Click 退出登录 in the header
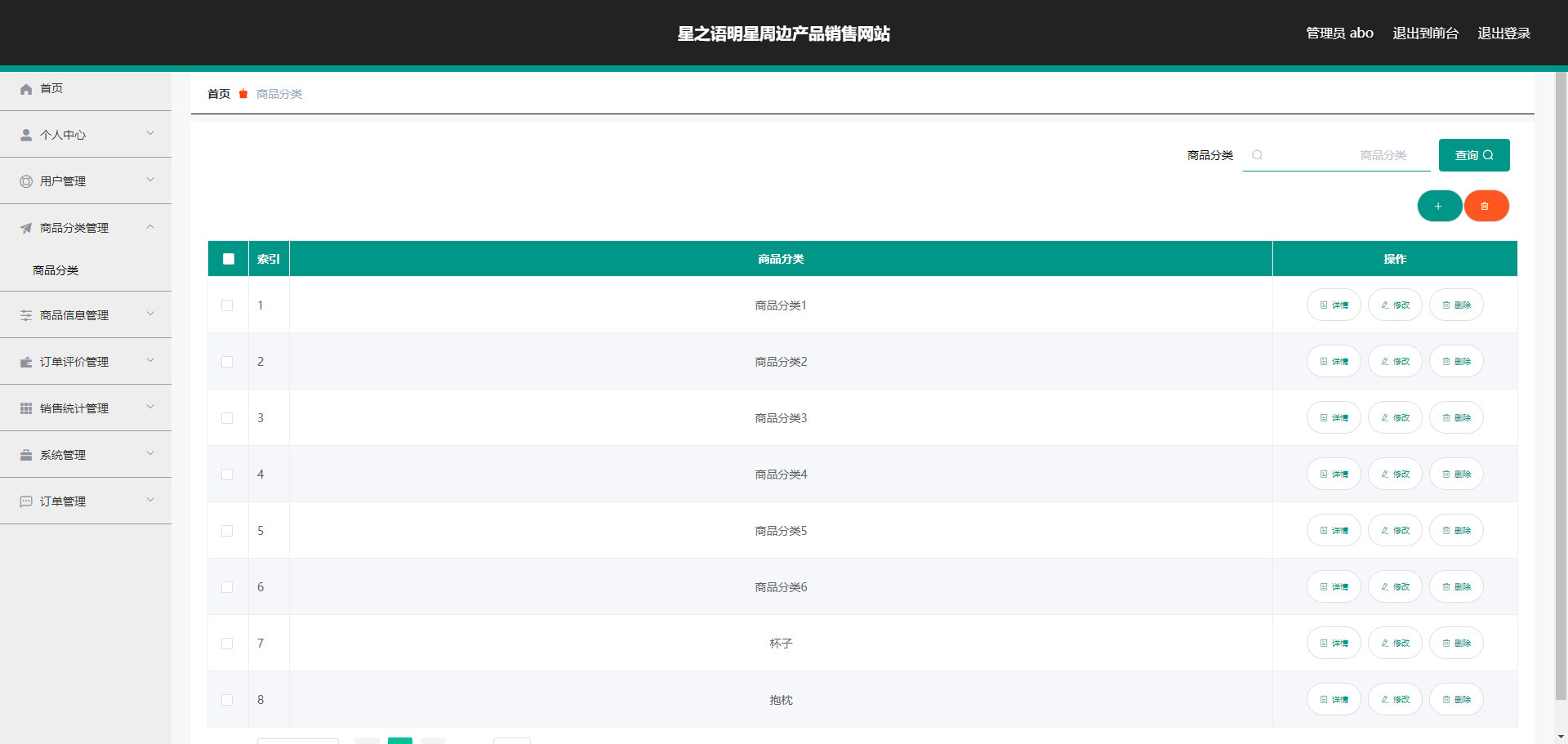 coord(1503,33)
